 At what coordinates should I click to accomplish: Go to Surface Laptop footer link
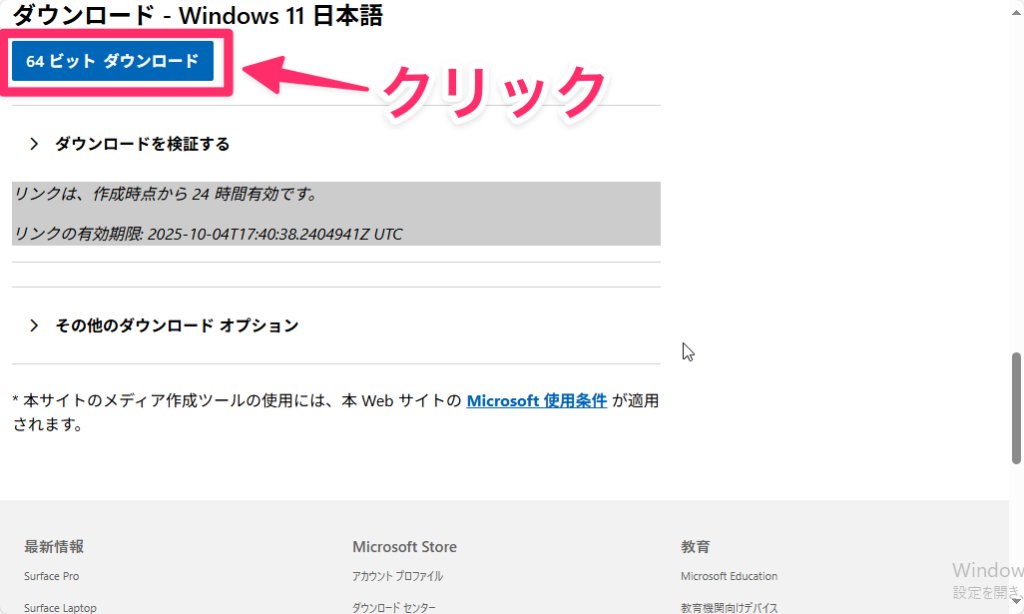point(60,607)
